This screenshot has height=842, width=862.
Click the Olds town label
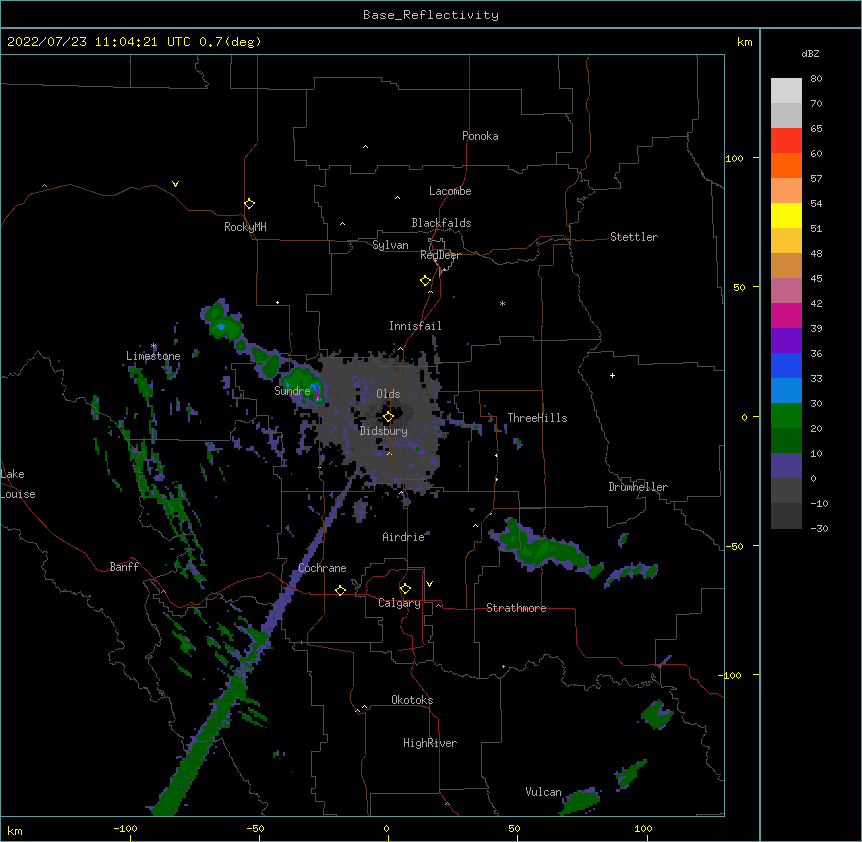tap(388, 394)
